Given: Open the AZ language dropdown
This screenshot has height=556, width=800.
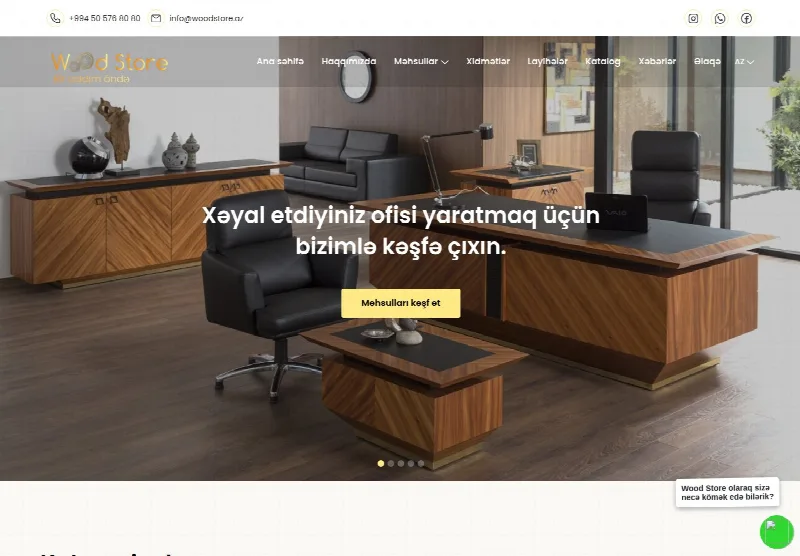Looking at the screenshot, I should tap(744, 62).
